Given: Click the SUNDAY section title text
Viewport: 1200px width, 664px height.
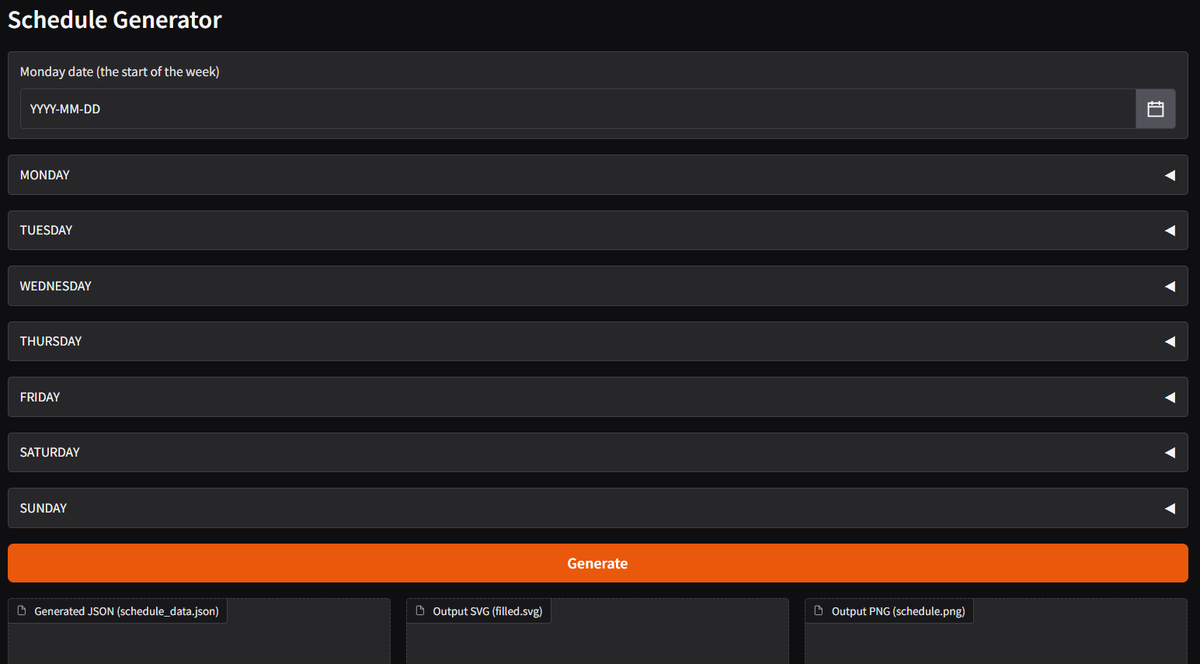Looking at the screenshot, I should (44, 508).
